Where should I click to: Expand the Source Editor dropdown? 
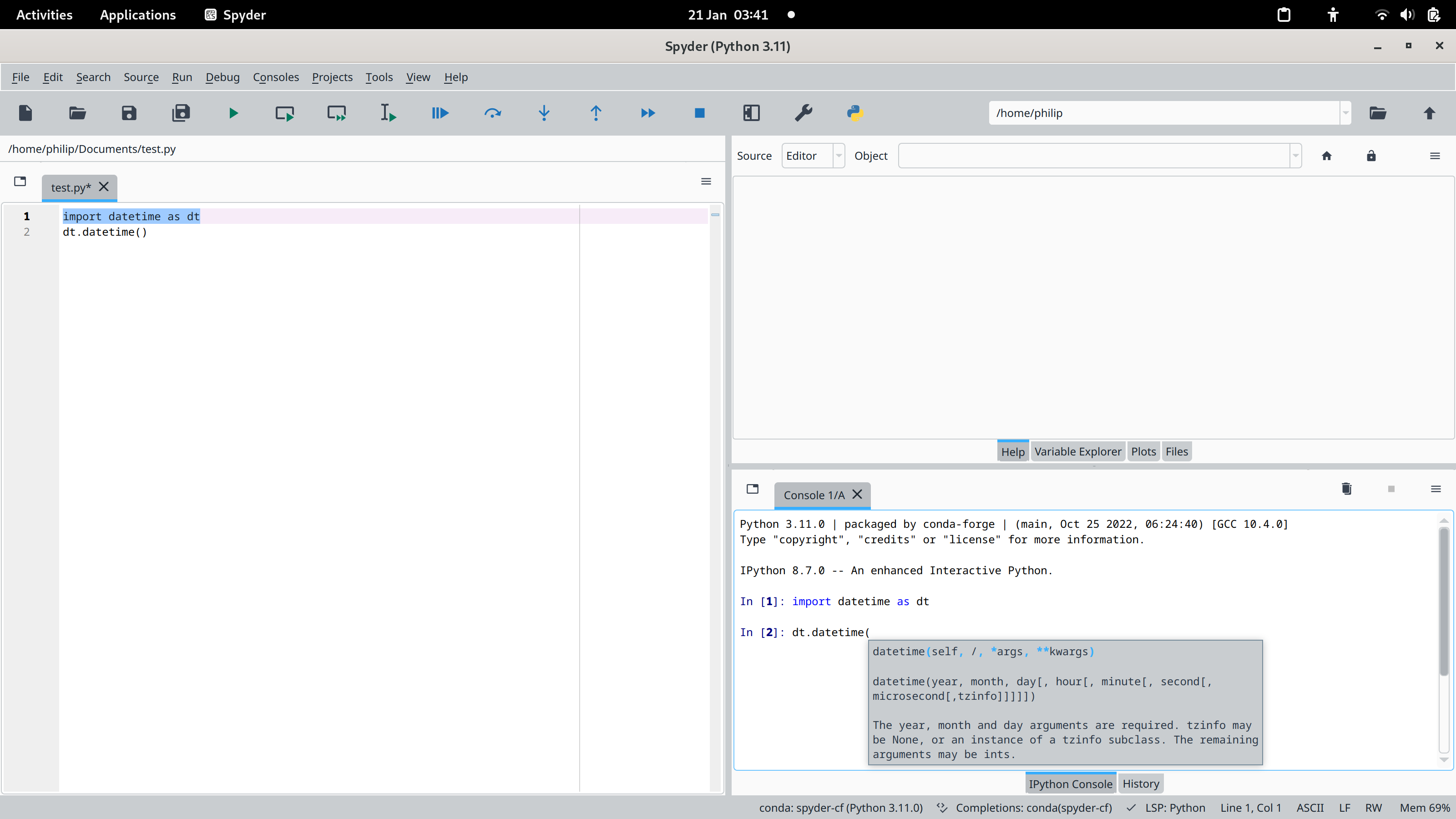[x=839, y=156]
